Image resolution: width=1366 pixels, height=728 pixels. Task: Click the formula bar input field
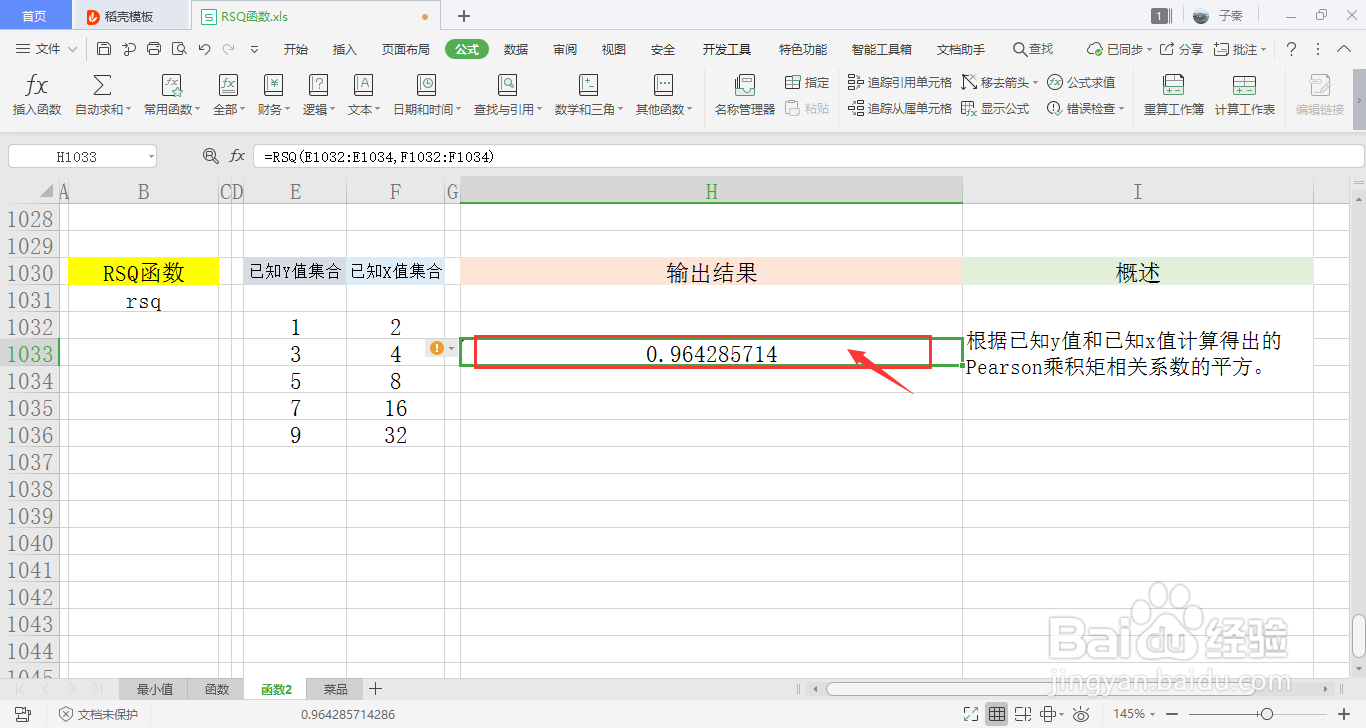click(x=808, y=156)
